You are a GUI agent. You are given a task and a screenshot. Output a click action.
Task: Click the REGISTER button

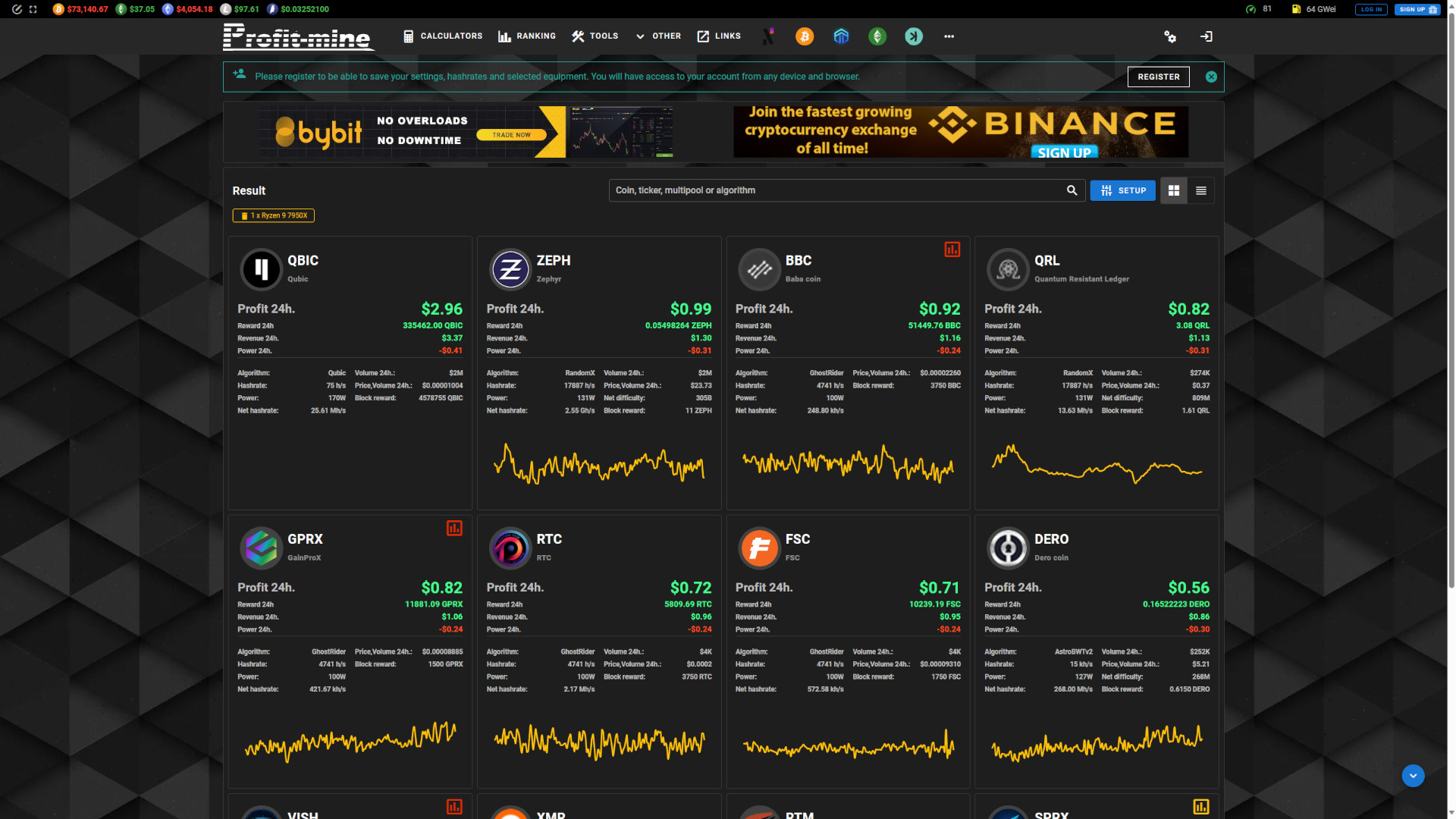(1159, 76)
